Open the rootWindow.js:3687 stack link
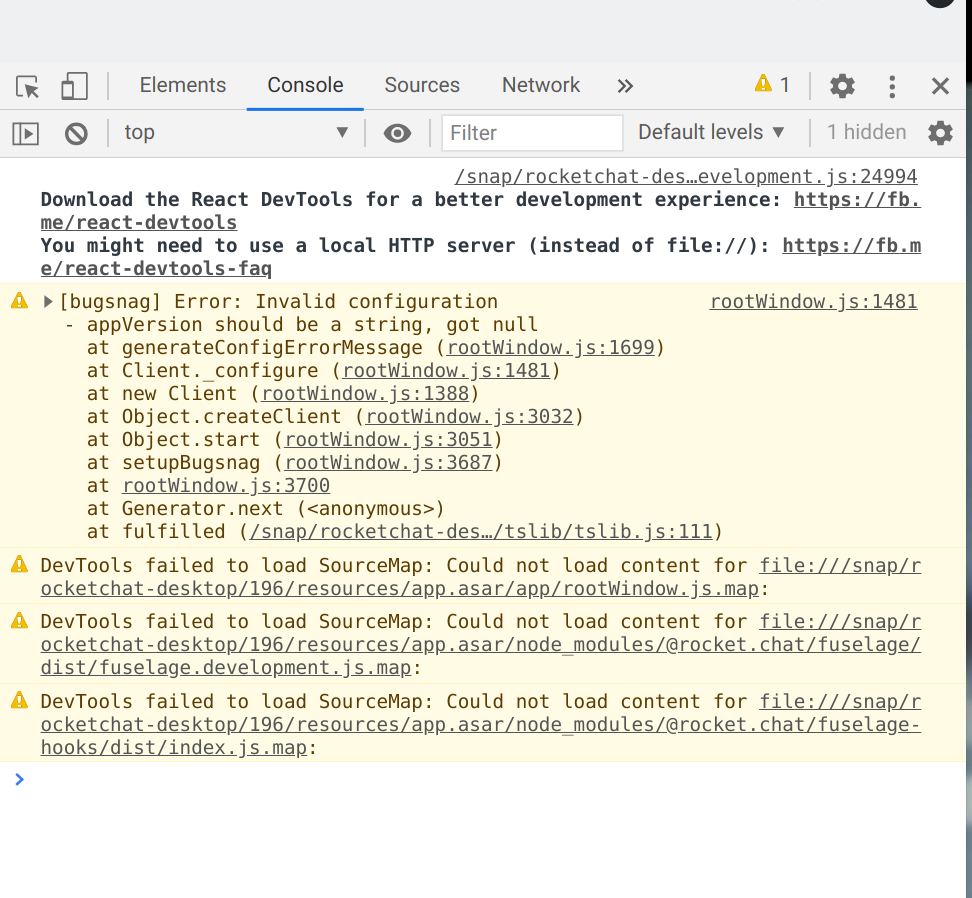The width and height of the screenshot is (972, 898). pyautogui.click(x=388, y=462)
